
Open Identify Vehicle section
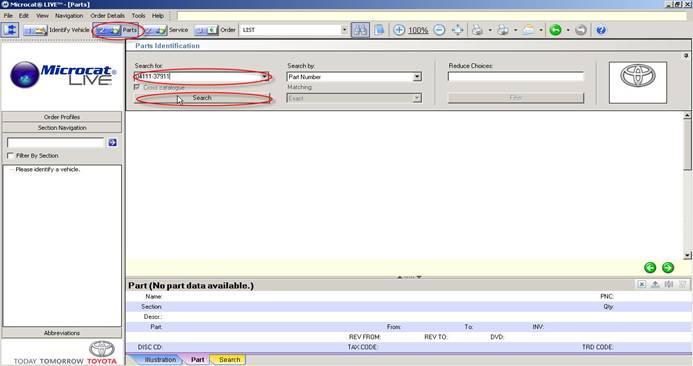pyautogui.click(x=56, y=30)
